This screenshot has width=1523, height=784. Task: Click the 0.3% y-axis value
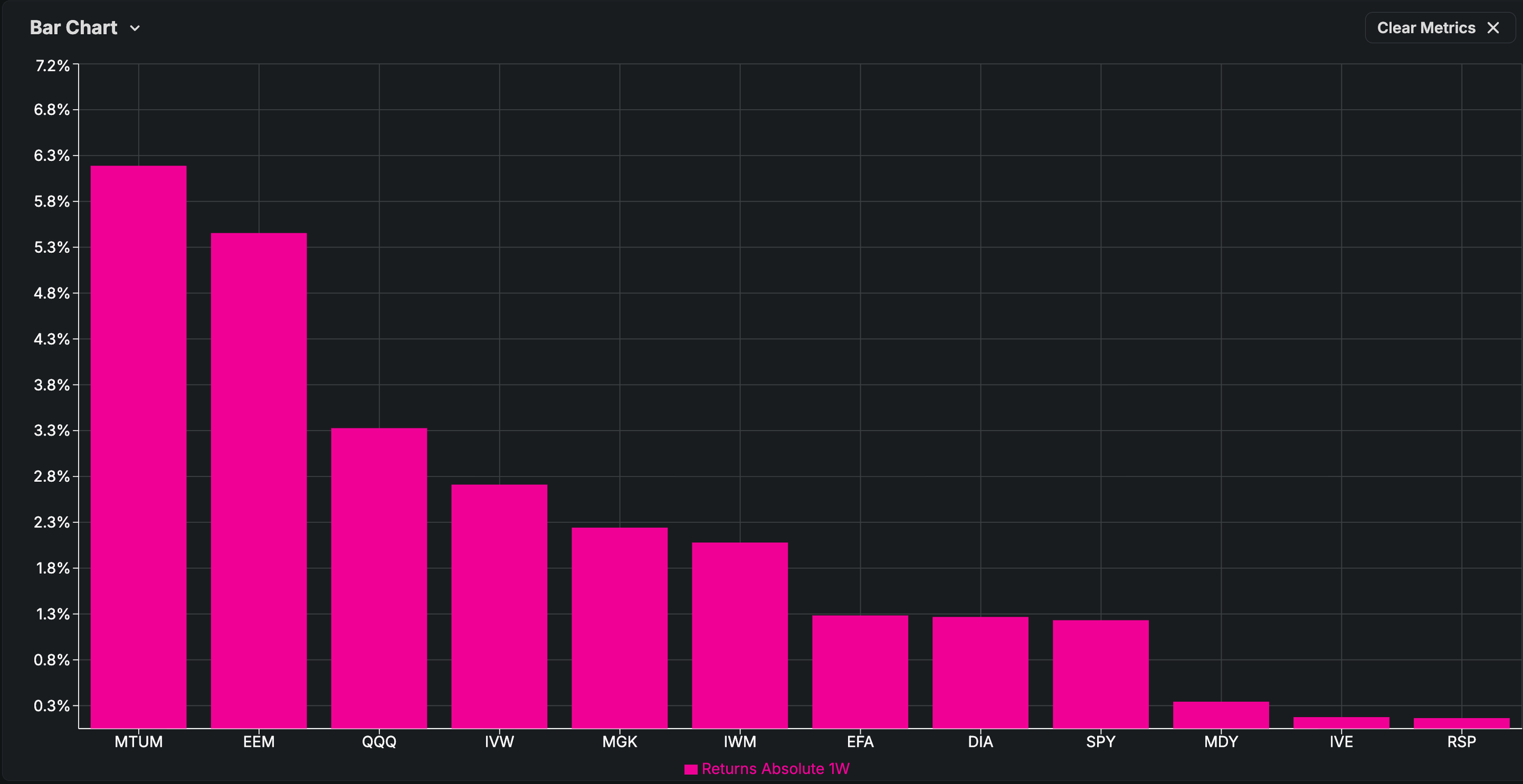(52, 706)
